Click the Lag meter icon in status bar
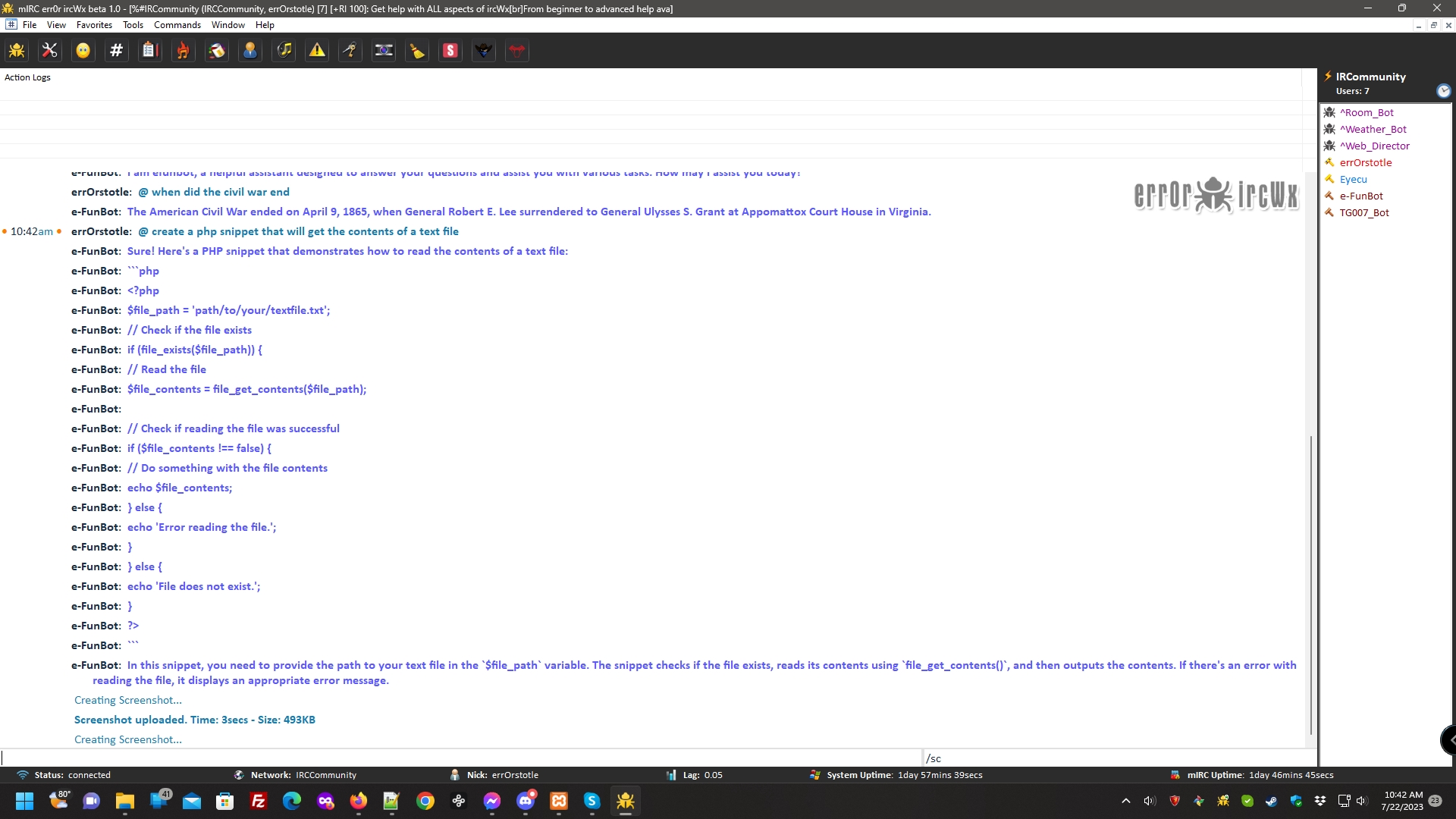The width and height of the screenshot is (1456, 819). pos(671,775)
